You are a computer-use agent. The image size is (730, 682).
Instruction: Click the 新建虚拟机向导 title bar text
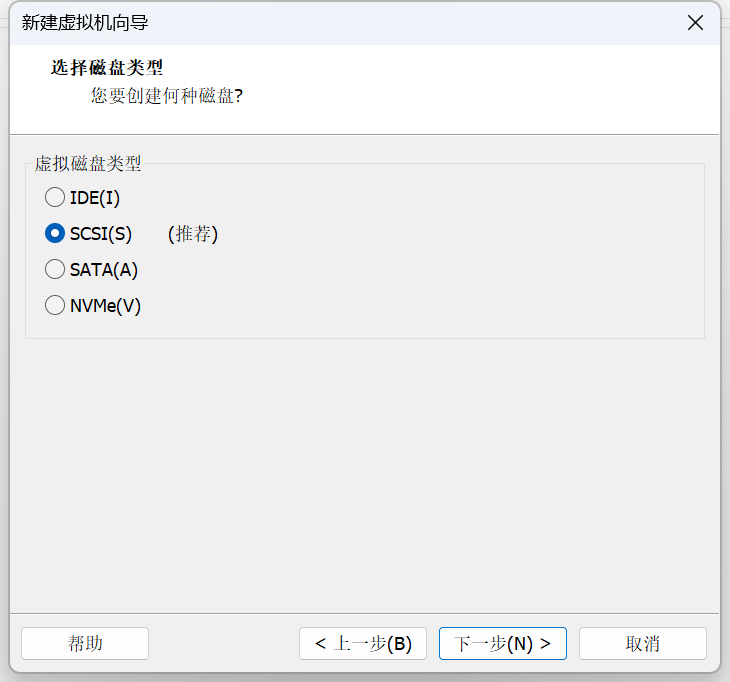[85, 22]
